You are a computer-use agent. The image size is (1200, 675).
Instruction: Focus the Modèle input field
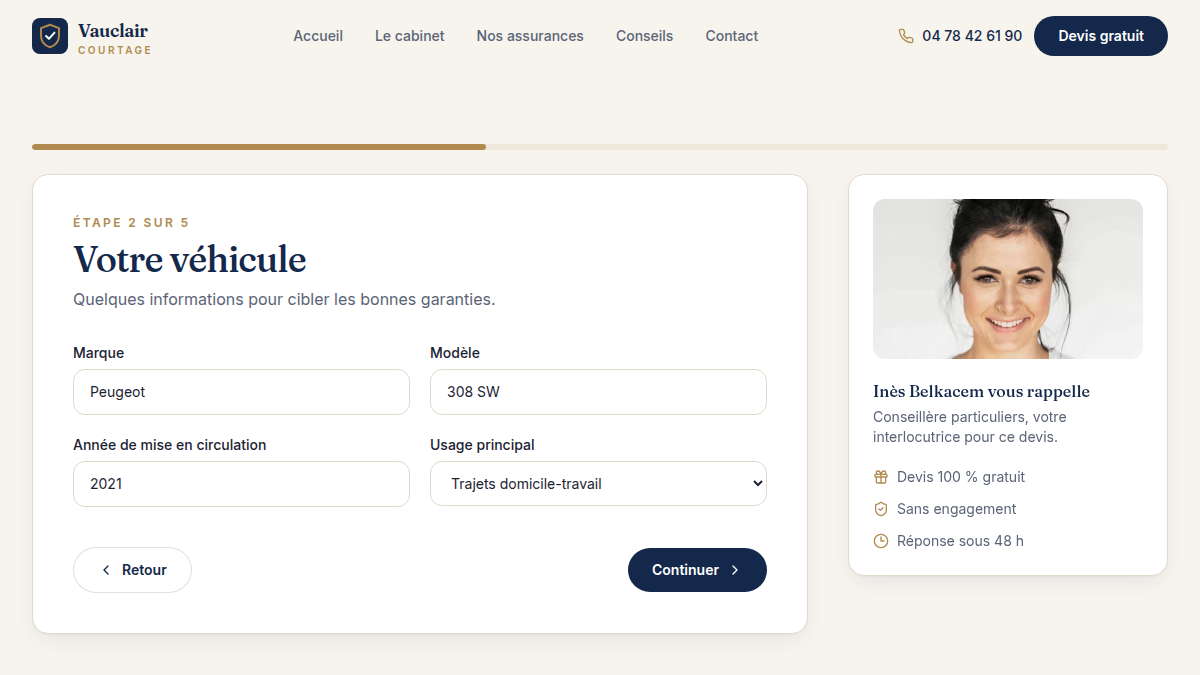coord(598,392)
